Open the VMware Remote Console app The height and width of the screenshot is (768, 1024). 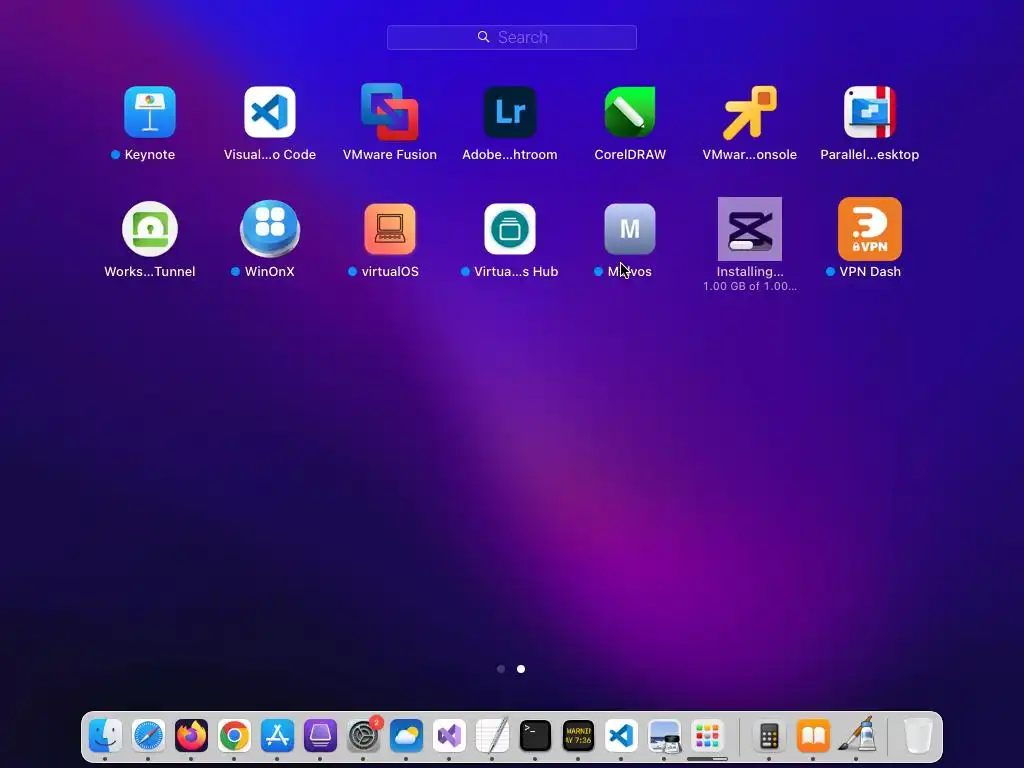pos(750,112)
